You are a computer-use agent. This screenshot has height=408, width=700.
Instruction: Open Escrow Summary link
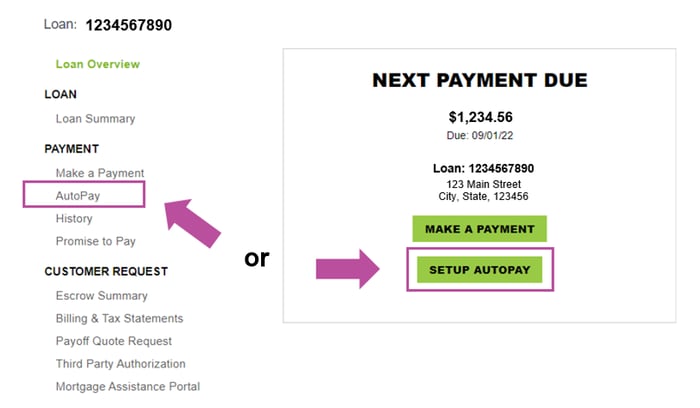[x=101, y=295]
